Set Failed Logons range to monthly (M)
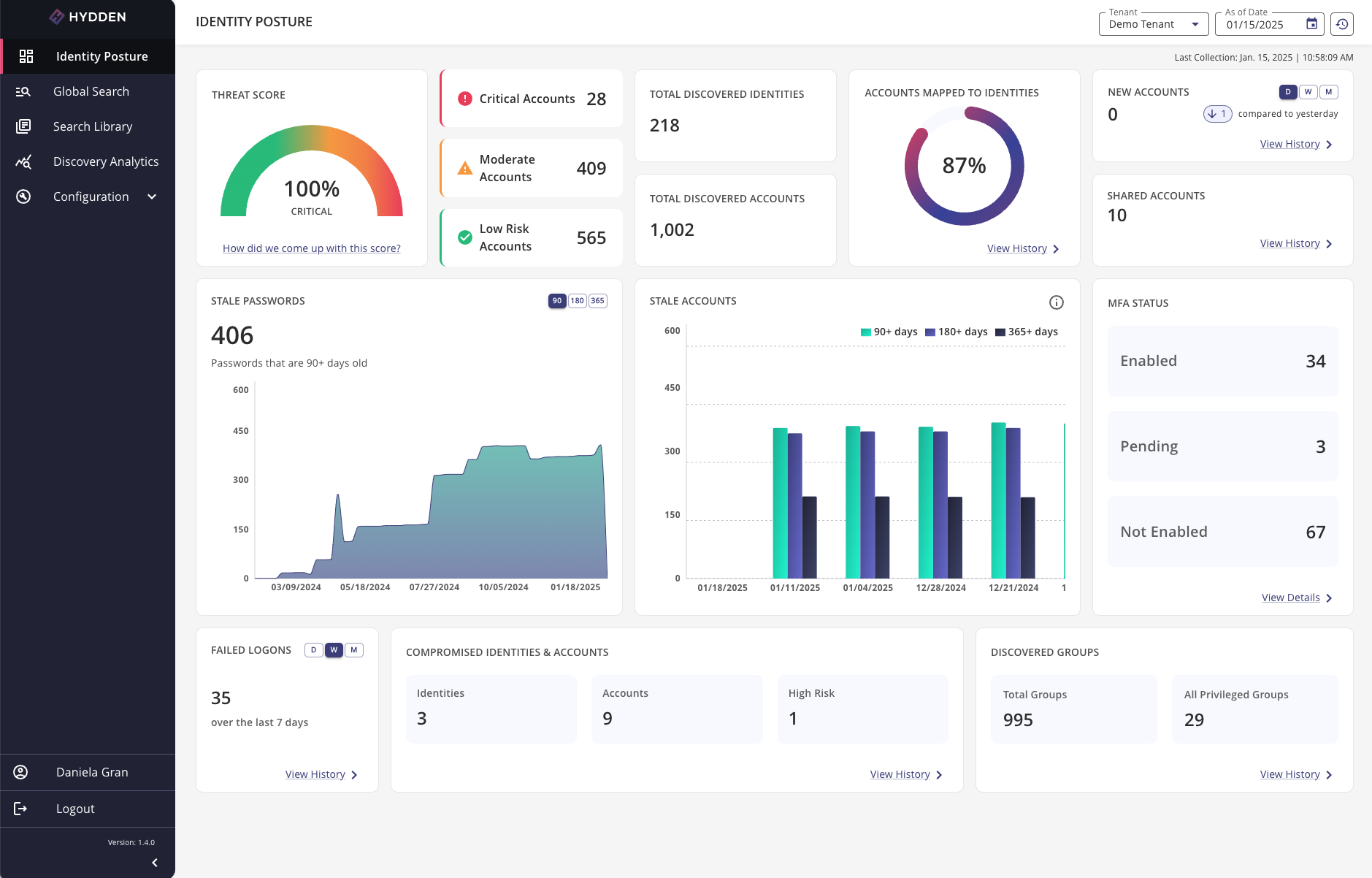The width and height of the screenshot is (1372, 878). point(354,650)
